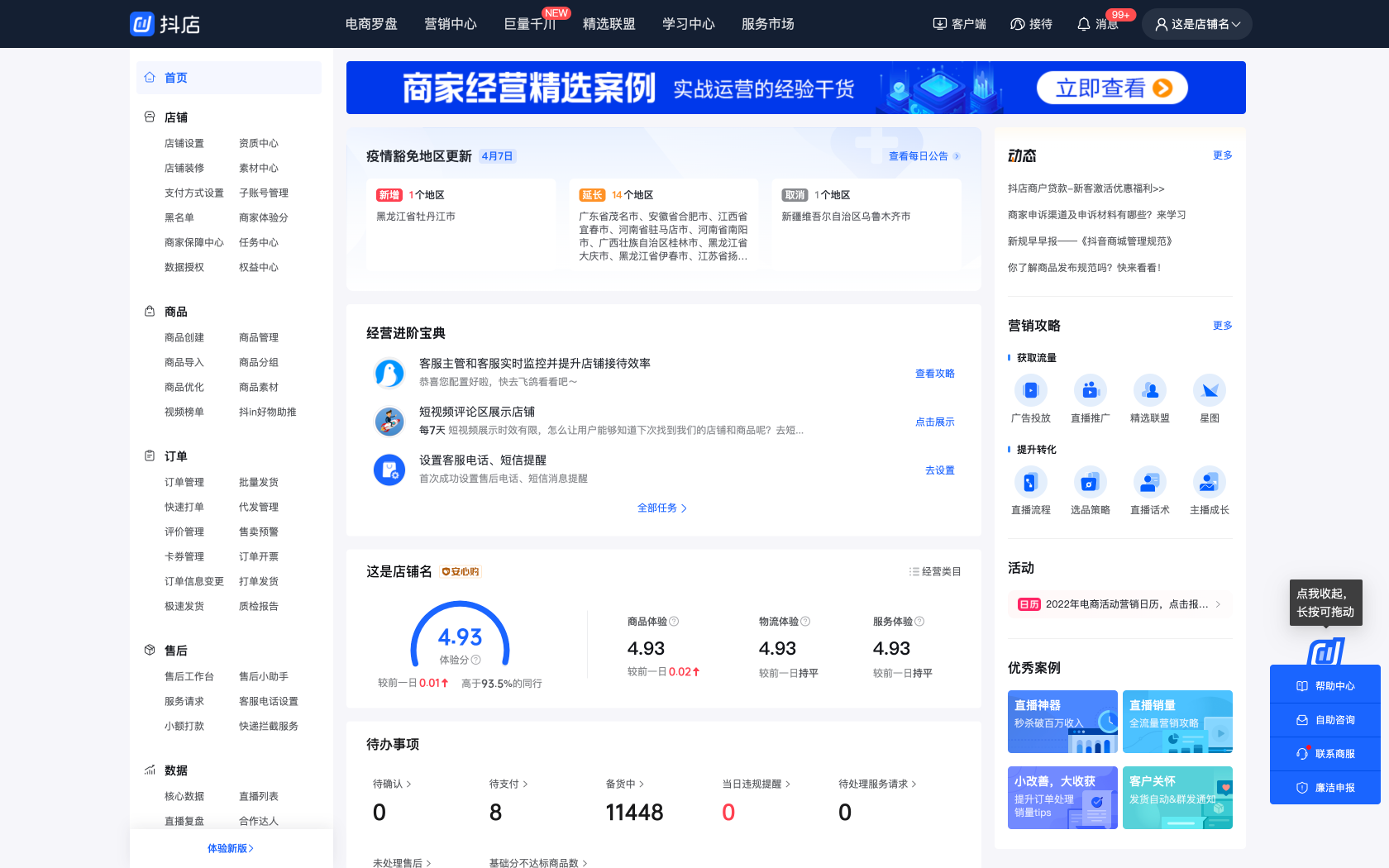Screen dimensions: 1389x868
Task: Click the 广告投放 icon
Action: click(1031, 390)
